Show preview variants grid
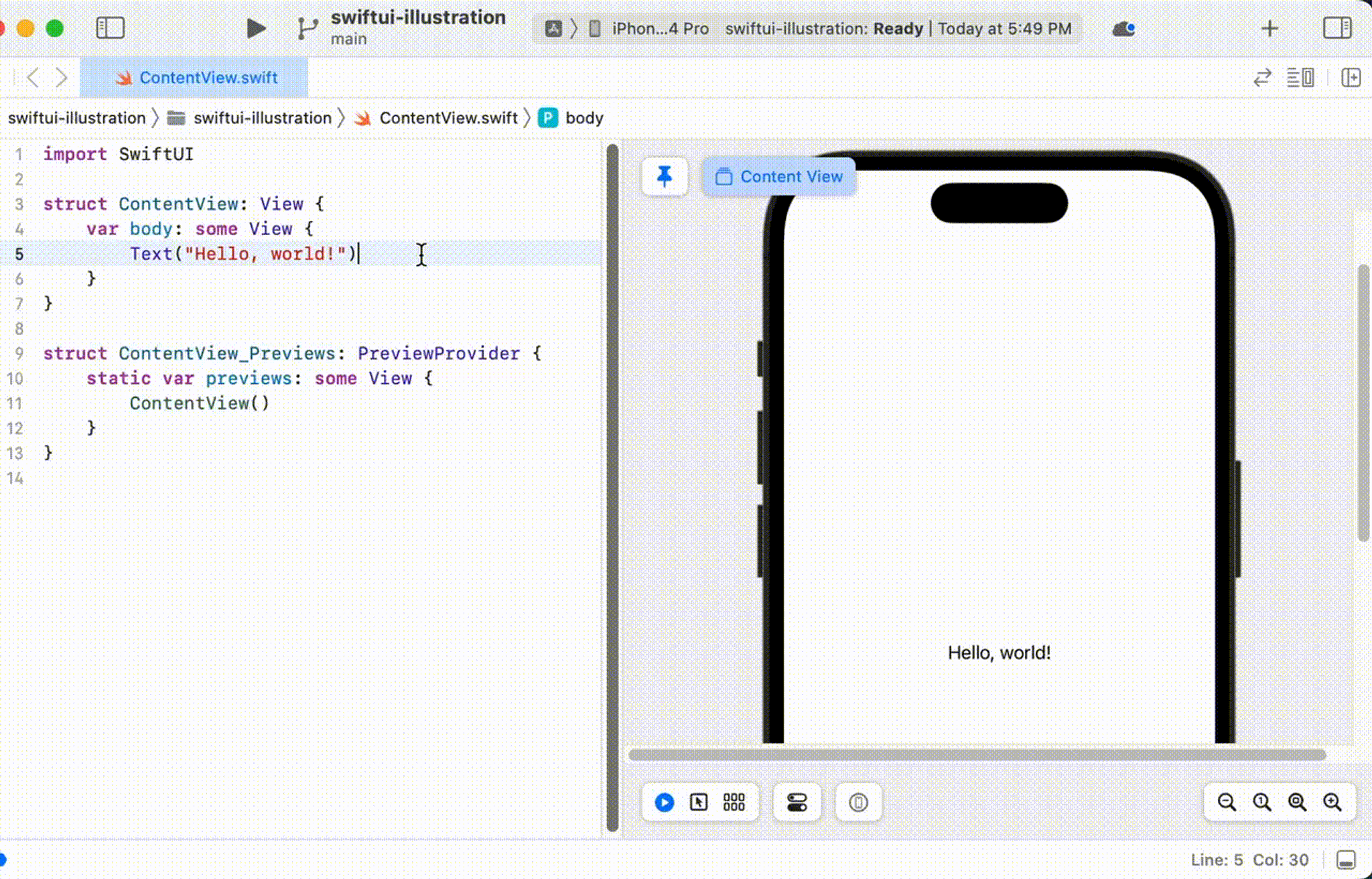 pyautogui.click(x=734, y=802)
